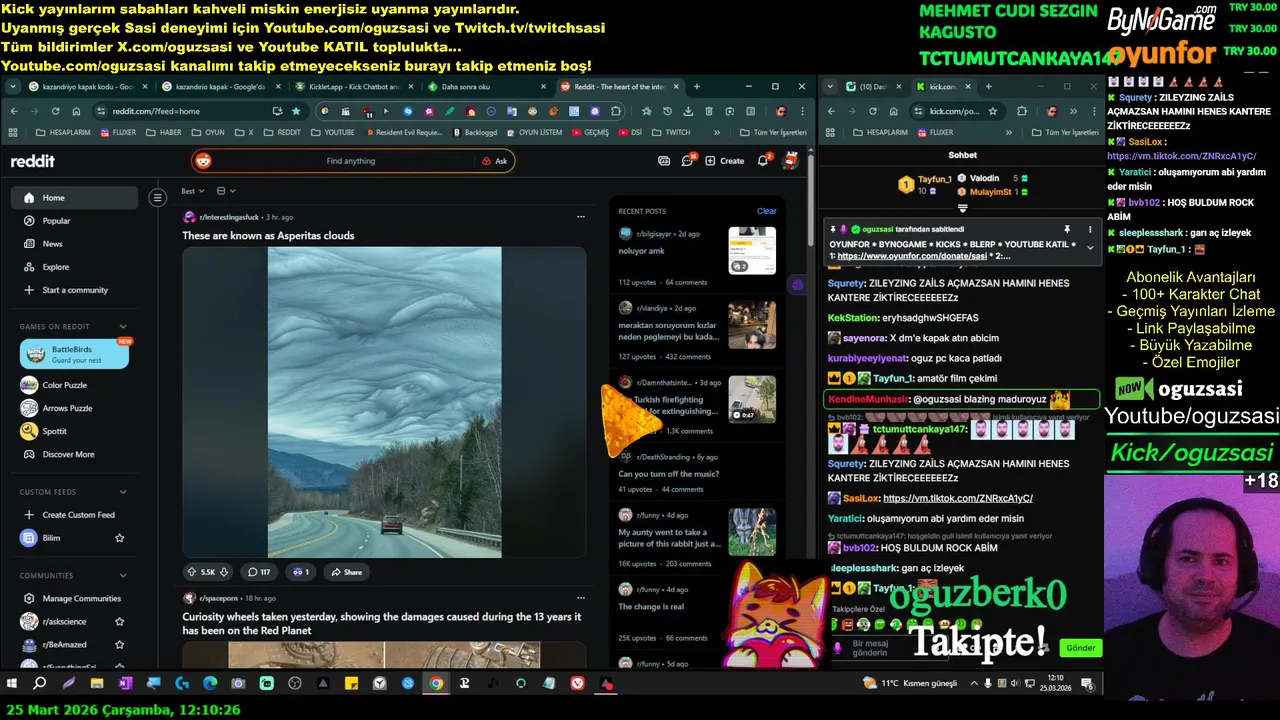Open three-dot menu of Curiosity wheels post
1280x720 pixels.
tap(580, 598)
